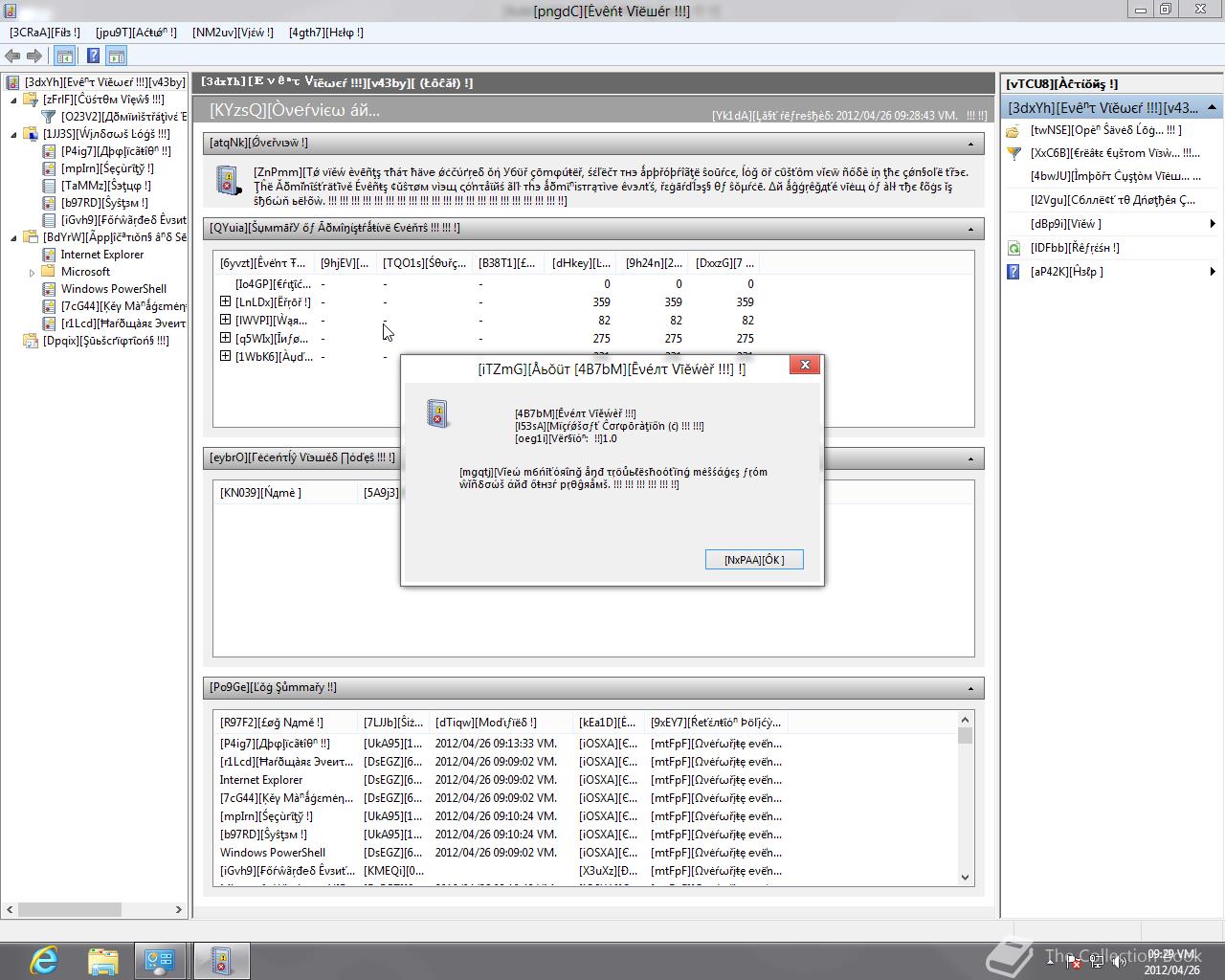Click Import Custom View action
This screenshot has height=980, width=1225.
tap(1115, 176)
